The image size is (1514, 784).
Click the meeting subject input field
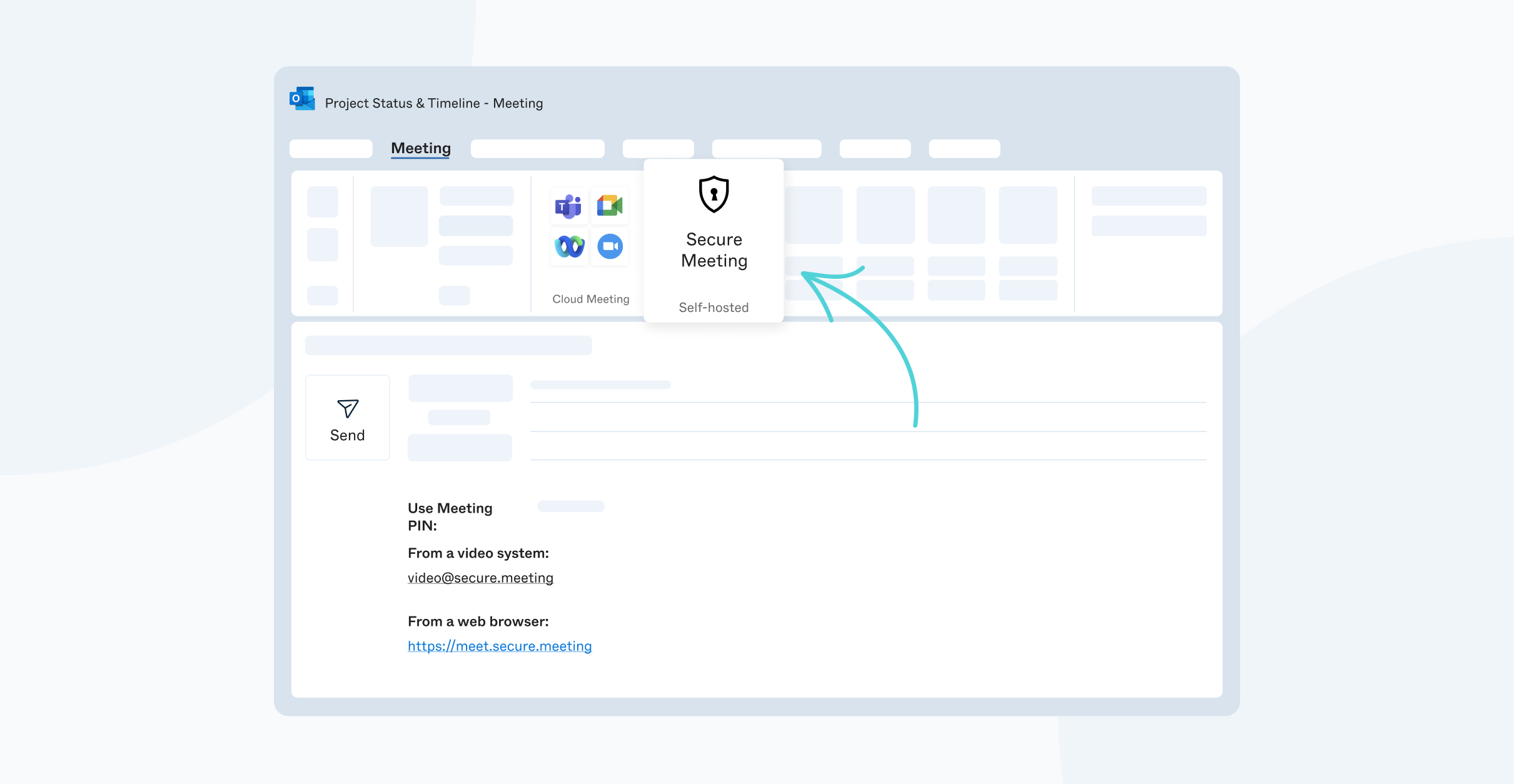(448, 344)
